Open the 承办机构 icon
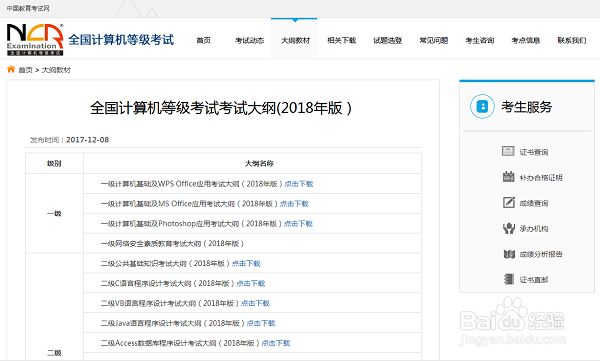This screenshot has height=361, width=600. tap(509, 228)
